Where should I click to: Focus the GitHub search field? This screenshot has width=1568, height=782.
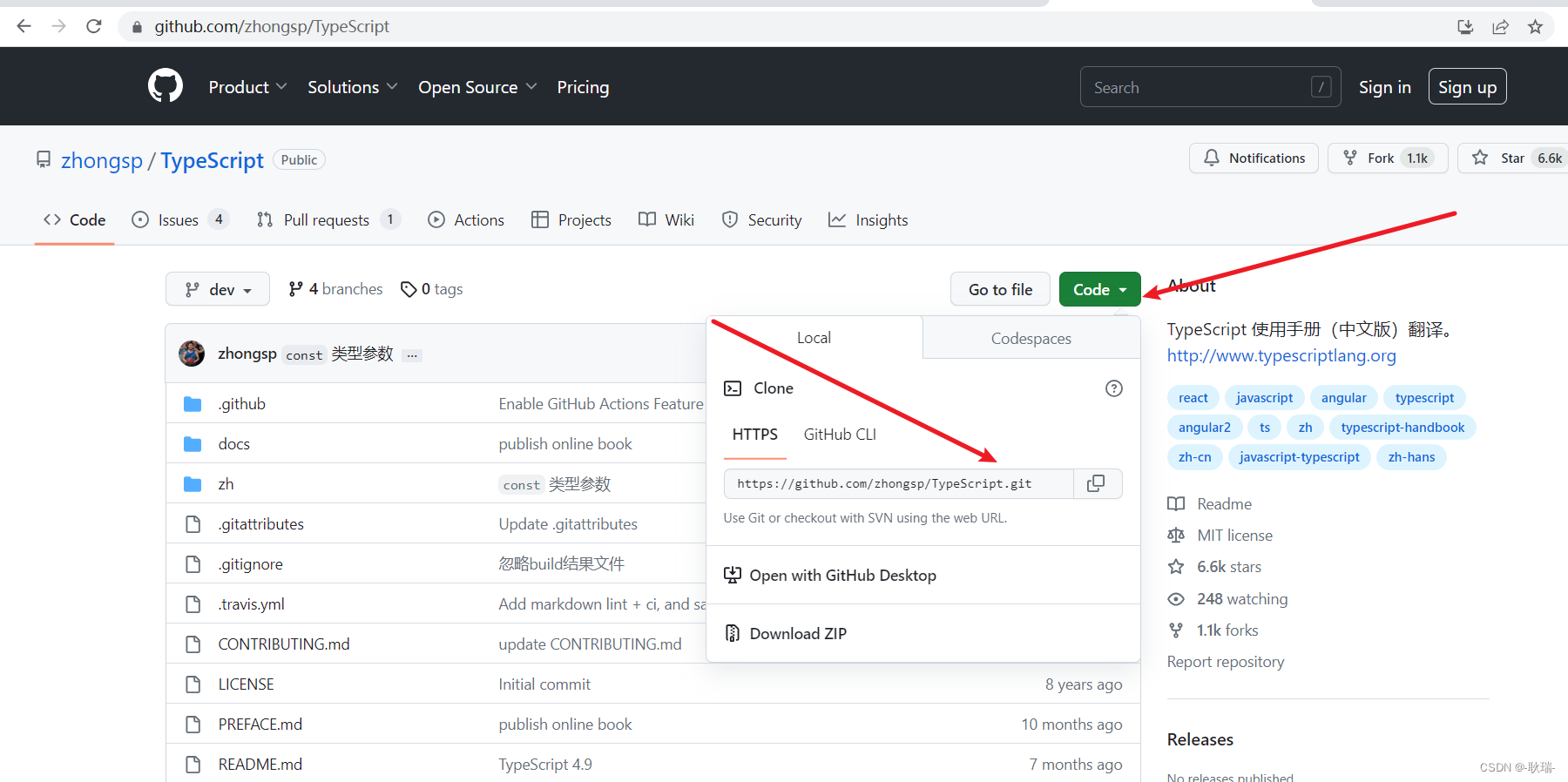[x=1211, y=87]
